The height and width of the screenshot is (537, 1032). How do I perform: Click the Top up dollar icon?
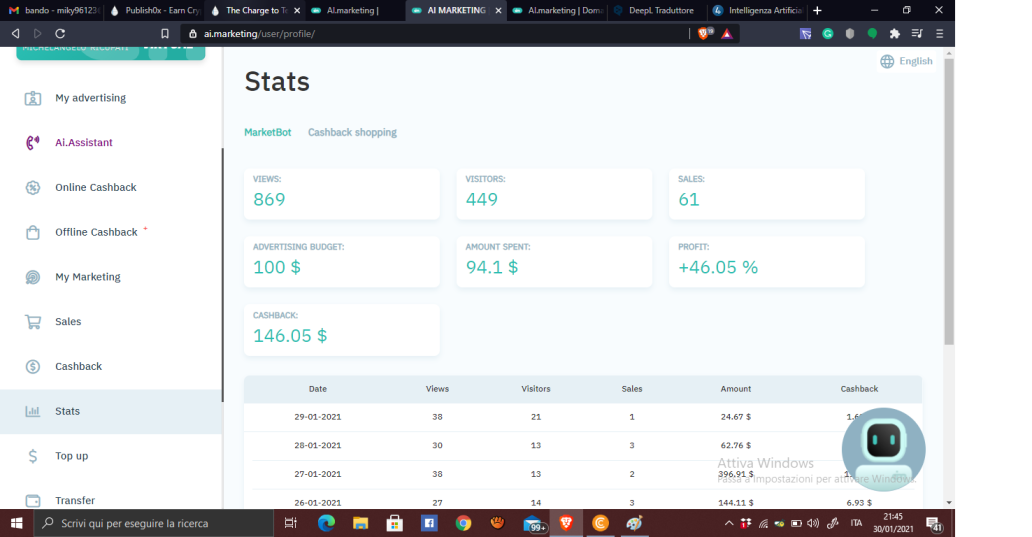pos(33,456)
